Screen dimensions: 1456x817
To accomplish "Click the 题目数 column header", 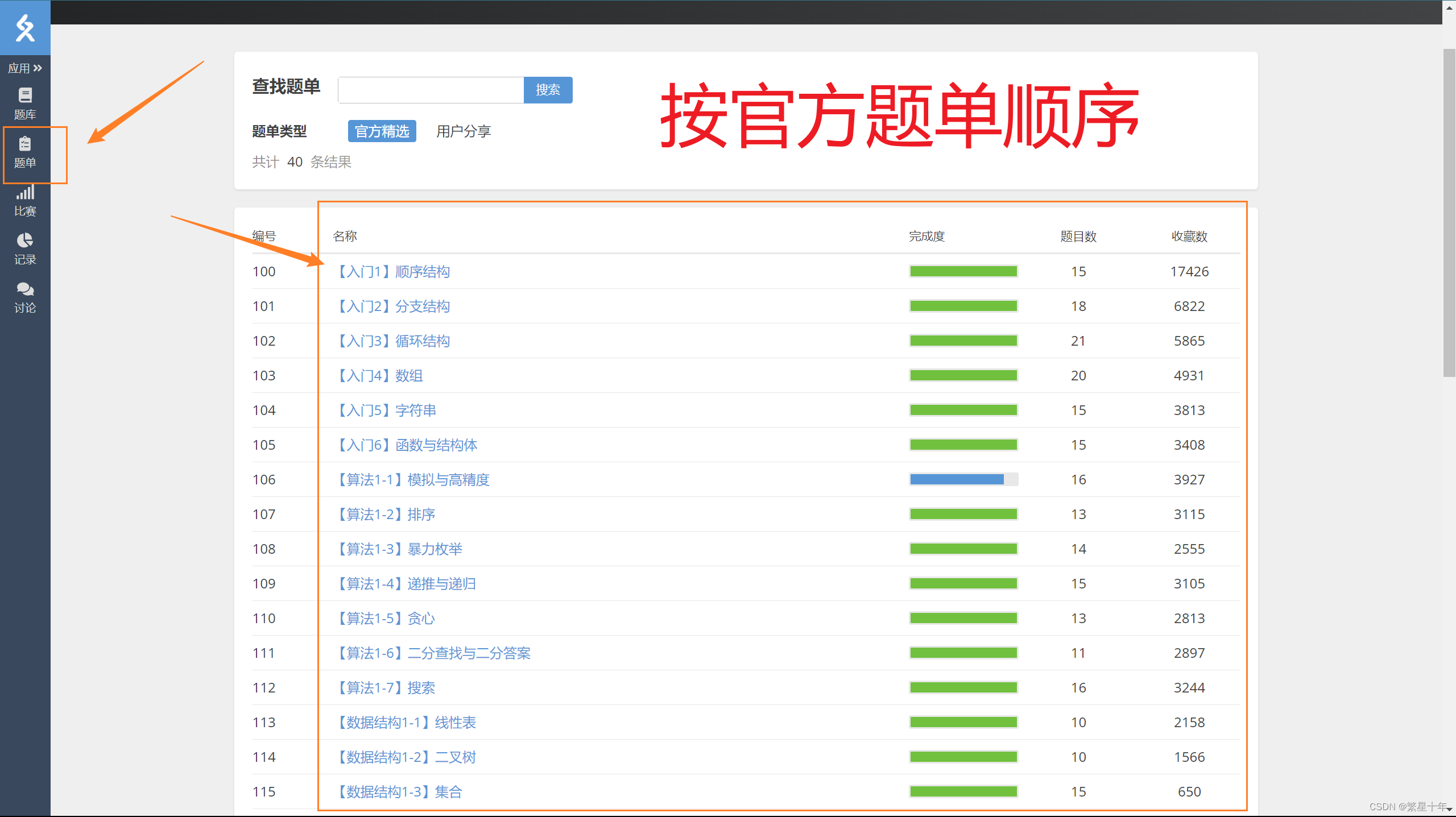I will [1078, 237].
